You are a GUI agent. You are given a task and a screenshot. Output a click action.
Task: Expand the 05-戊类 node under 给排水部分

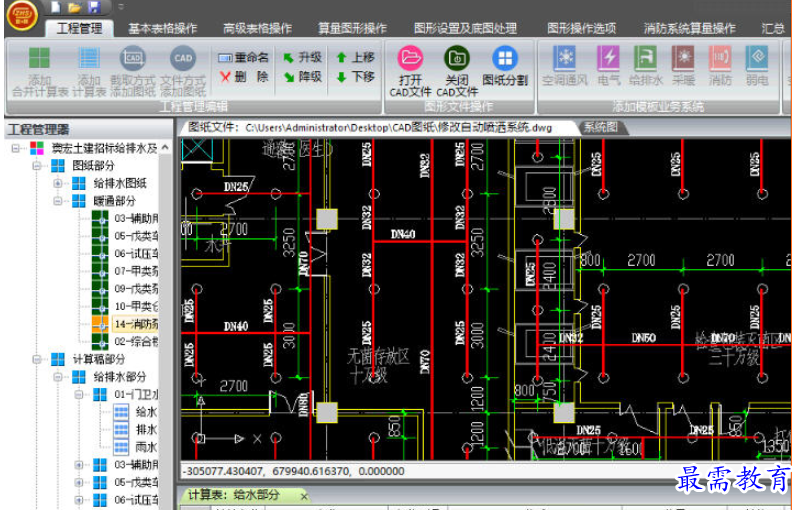coord(78,482)
